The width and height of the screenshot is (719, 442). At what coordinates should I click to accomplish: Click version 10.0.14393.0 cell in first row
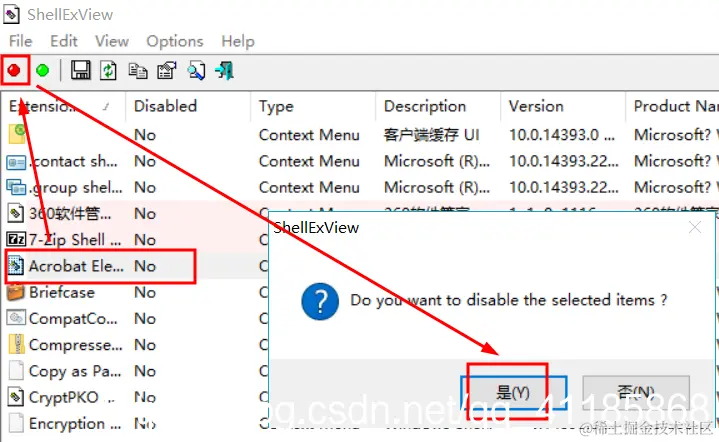coord(561,135)
